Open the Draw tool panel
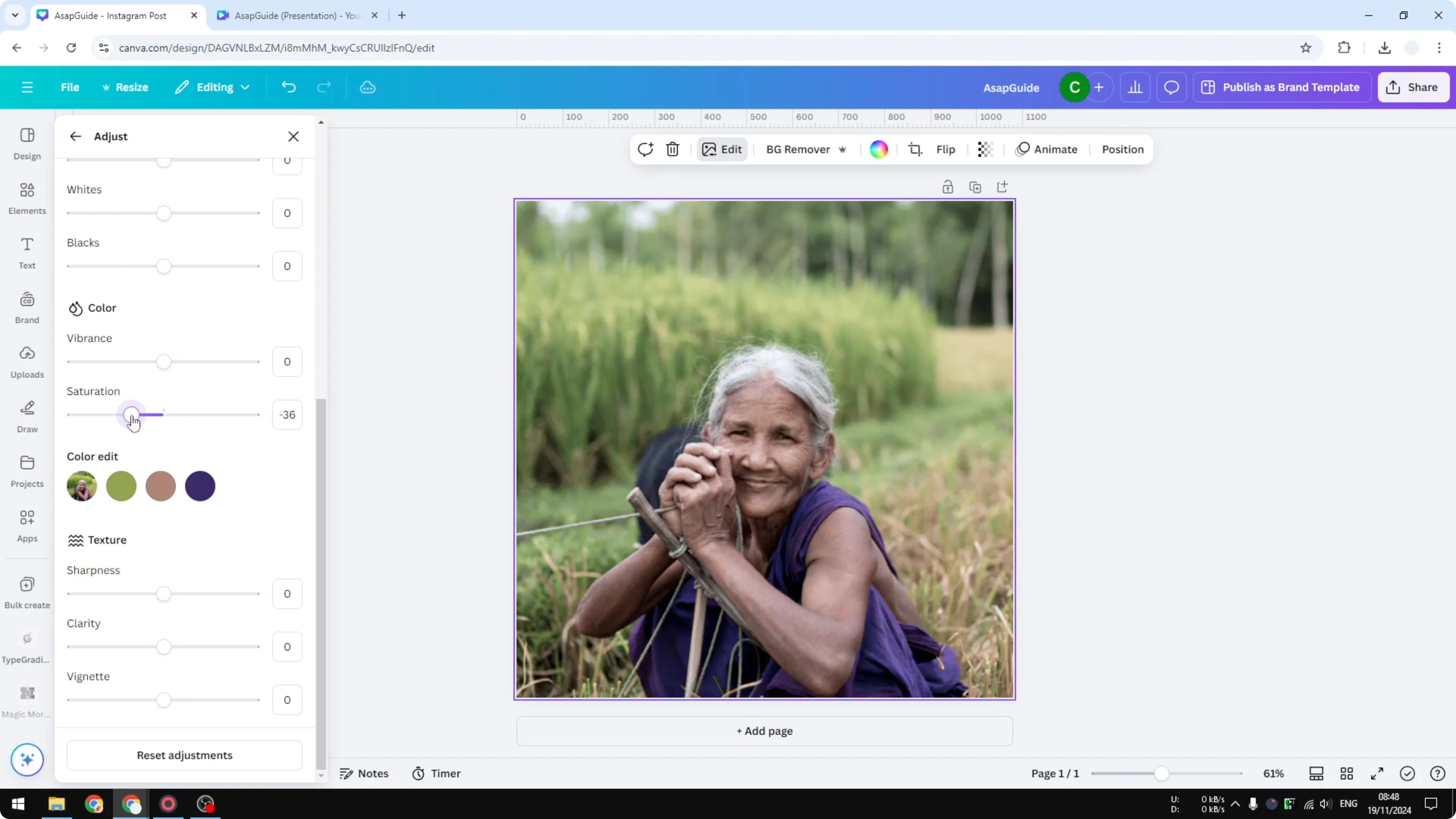This screenshot has height=819, width=1456. 27,417
